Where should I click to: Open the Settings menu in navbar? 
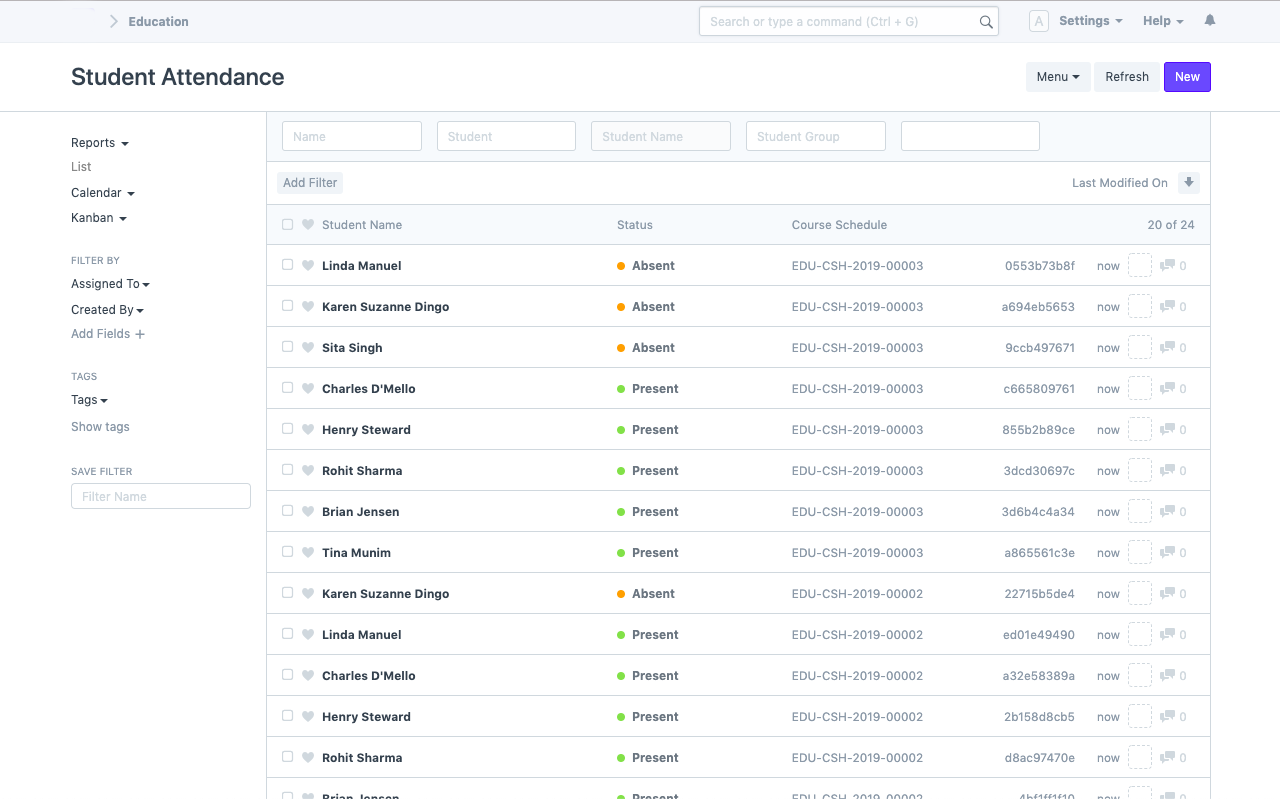tap(1090, 21)
